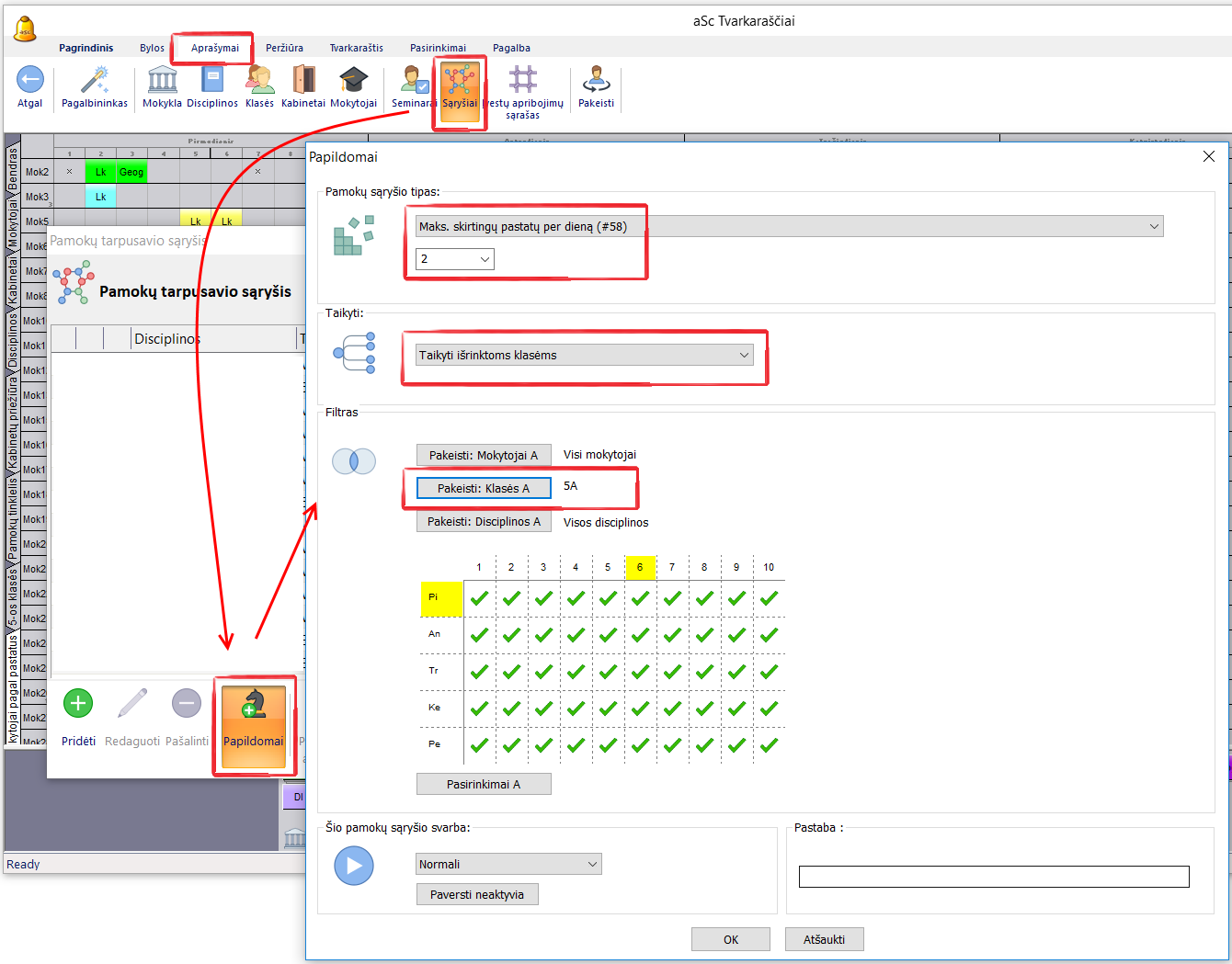Image resolution: width=1232 pixels, height=964 pixels.
Task: Open the Kabinetai classrooms icon
Action: [303, 81]
